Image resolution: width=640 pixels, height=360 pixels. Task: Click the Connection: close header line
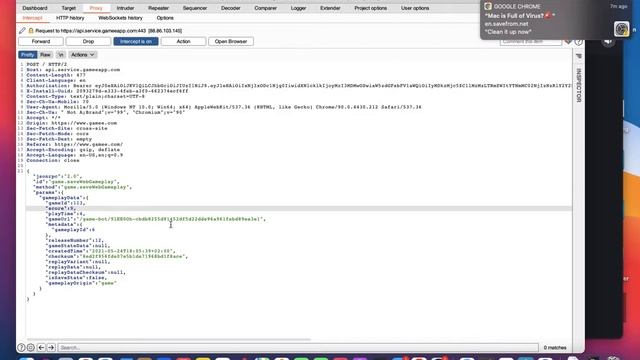[x=53, y=160]
